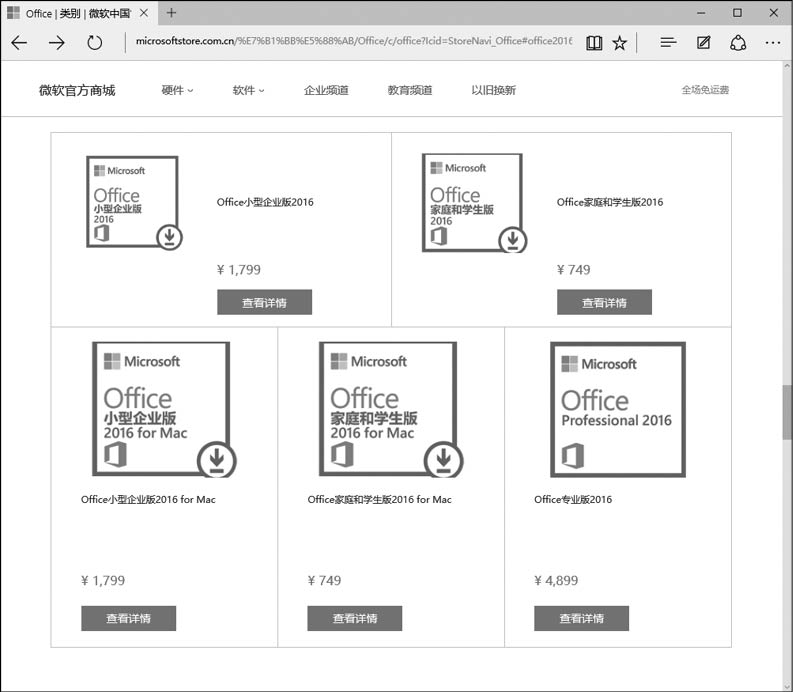
Task: Click Office小型企业版2016 product box image
Action: pos(135,203)
